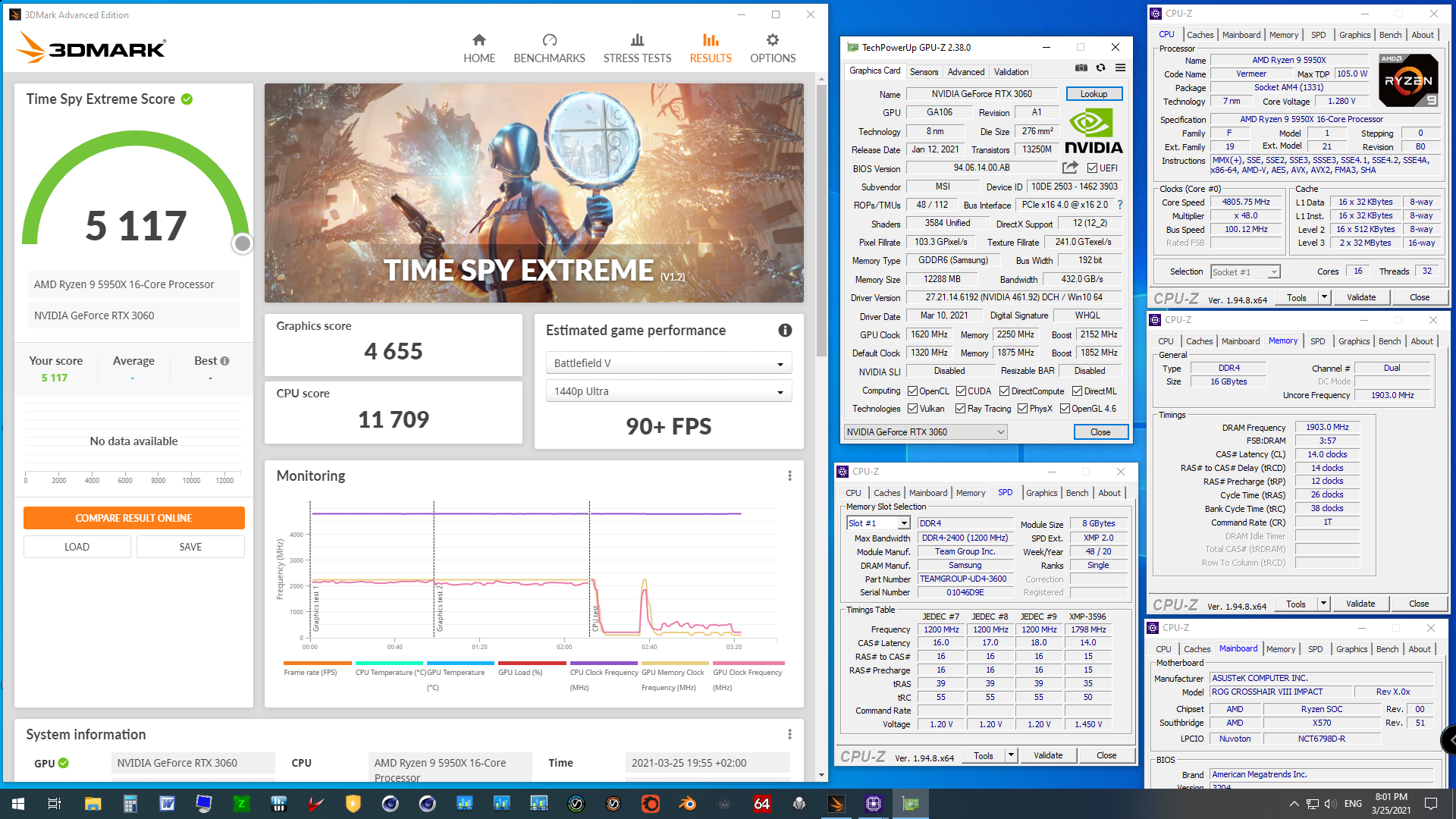Screen dimensions: 1456x819
Task: Toggle DirectML checkbox in GPU-Z
Action: coord(1077,391)
